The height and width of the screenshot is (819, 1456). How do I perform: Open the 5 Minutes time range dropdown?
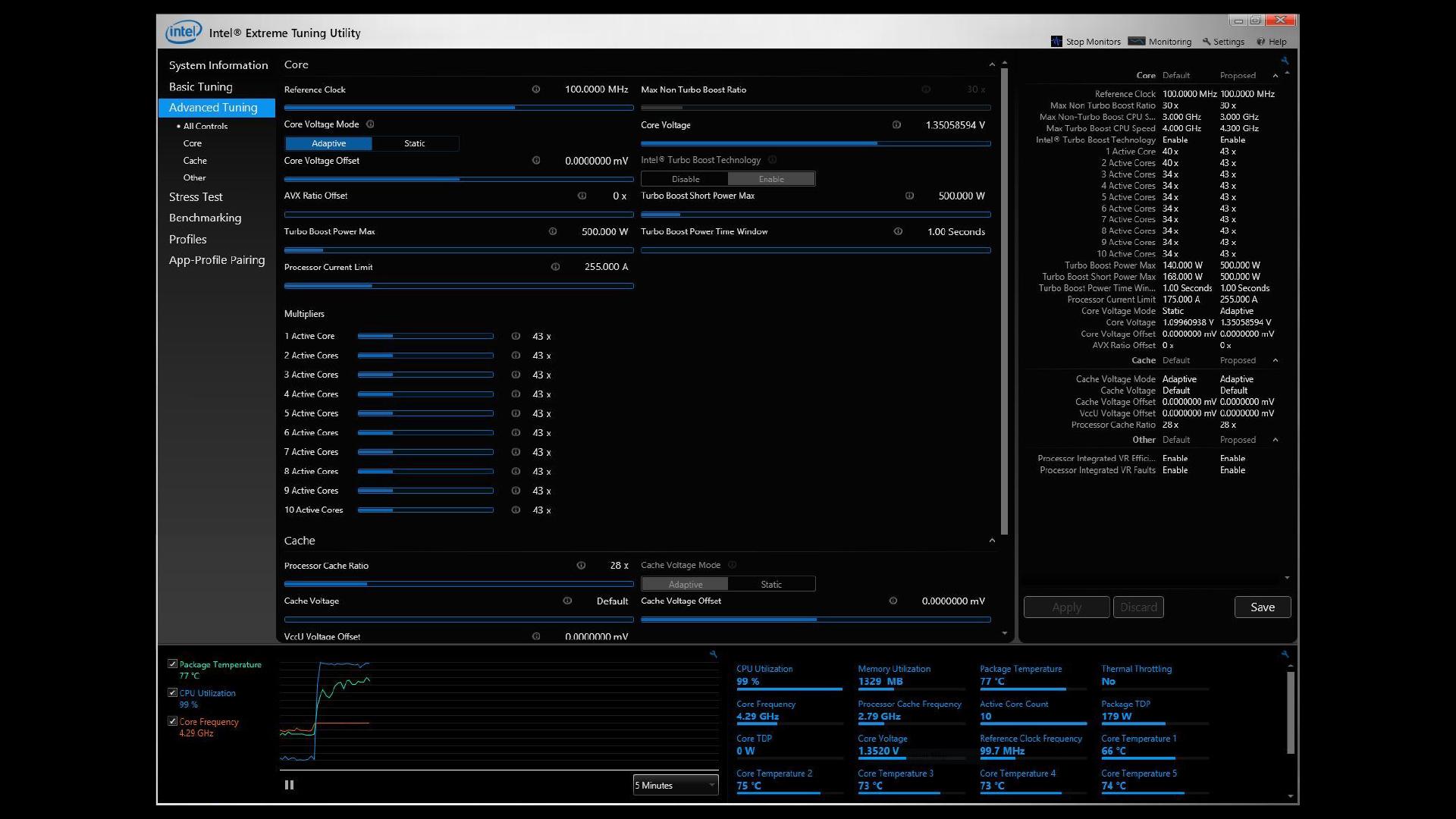coord(674,785)
